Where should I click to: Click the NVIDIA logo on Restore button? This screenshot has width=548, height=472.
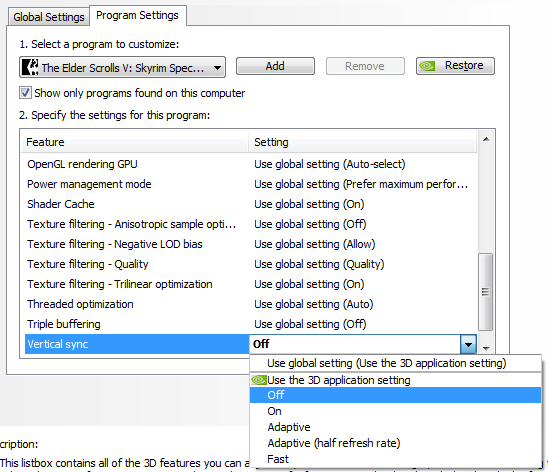point(427,66)
